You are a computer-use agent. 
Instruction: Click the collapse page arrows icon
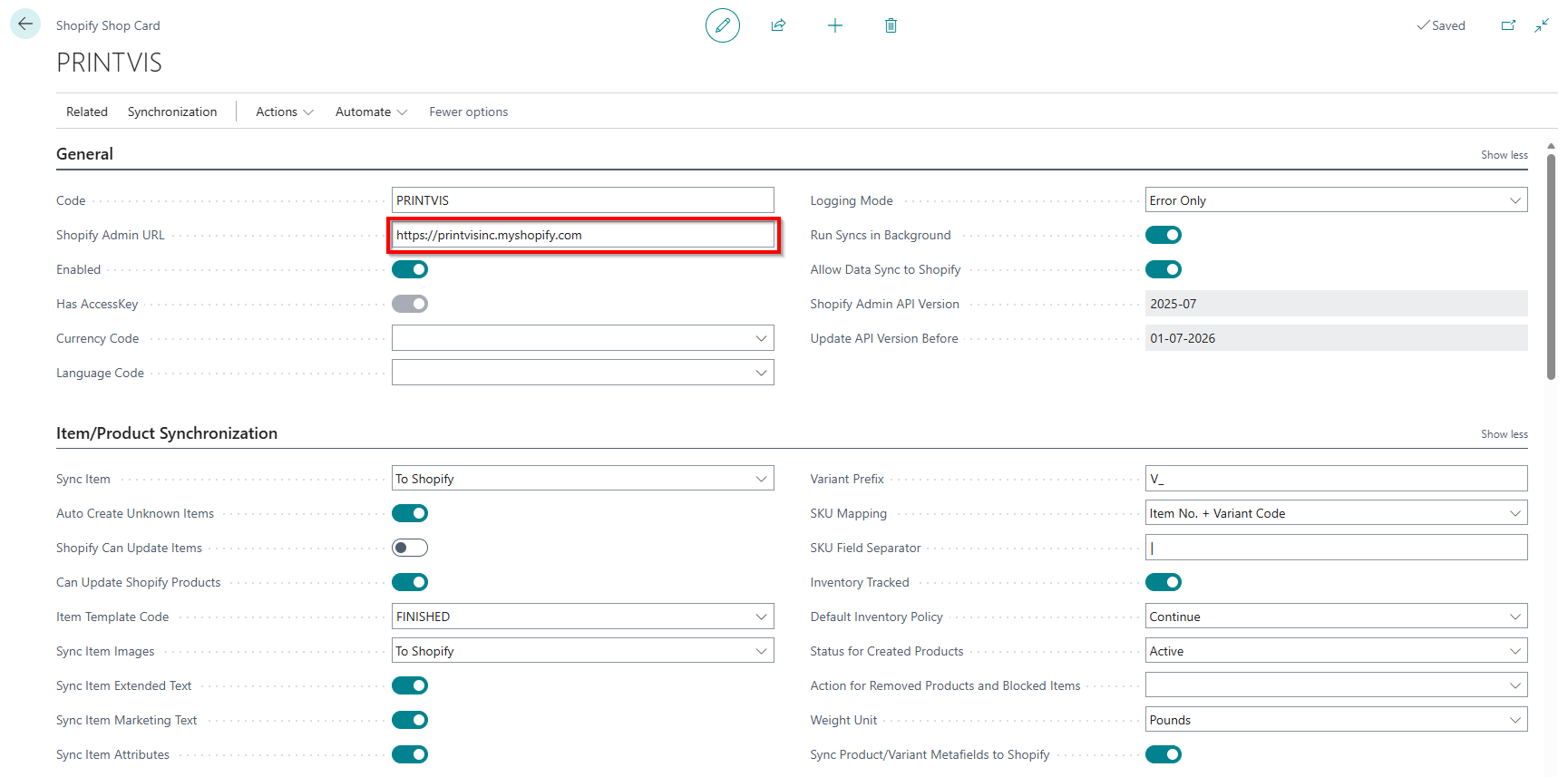pos(1542,25)
